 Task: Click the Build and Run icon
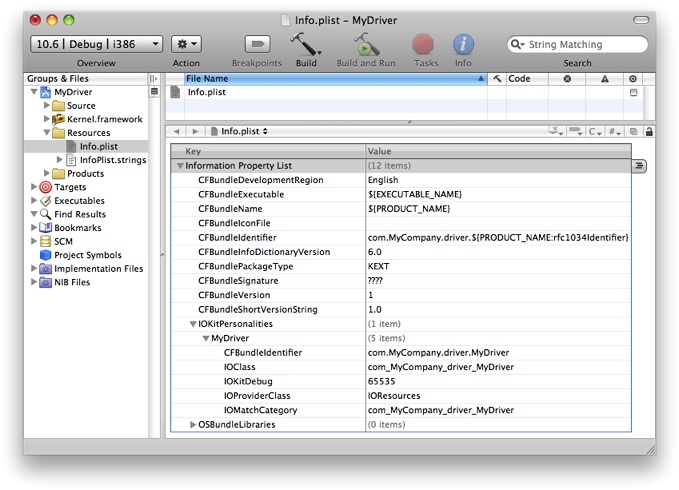coord(367,44)
